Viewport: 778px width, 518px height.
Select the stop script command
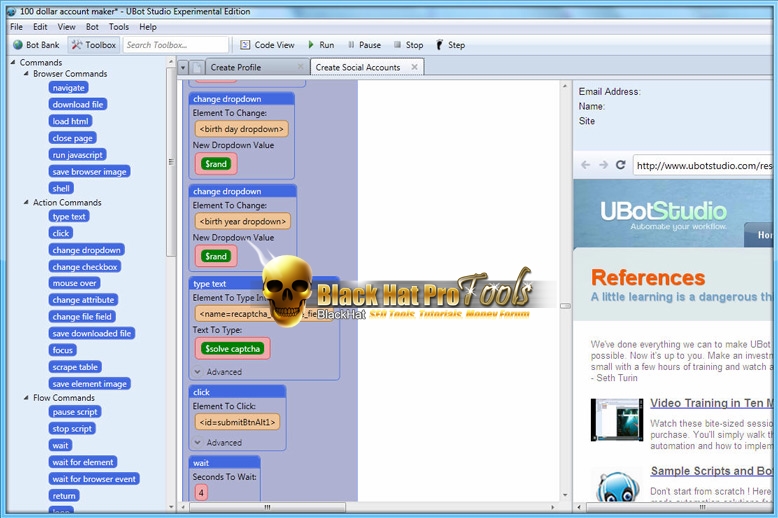pyautogui.click(x=72, y=429)
